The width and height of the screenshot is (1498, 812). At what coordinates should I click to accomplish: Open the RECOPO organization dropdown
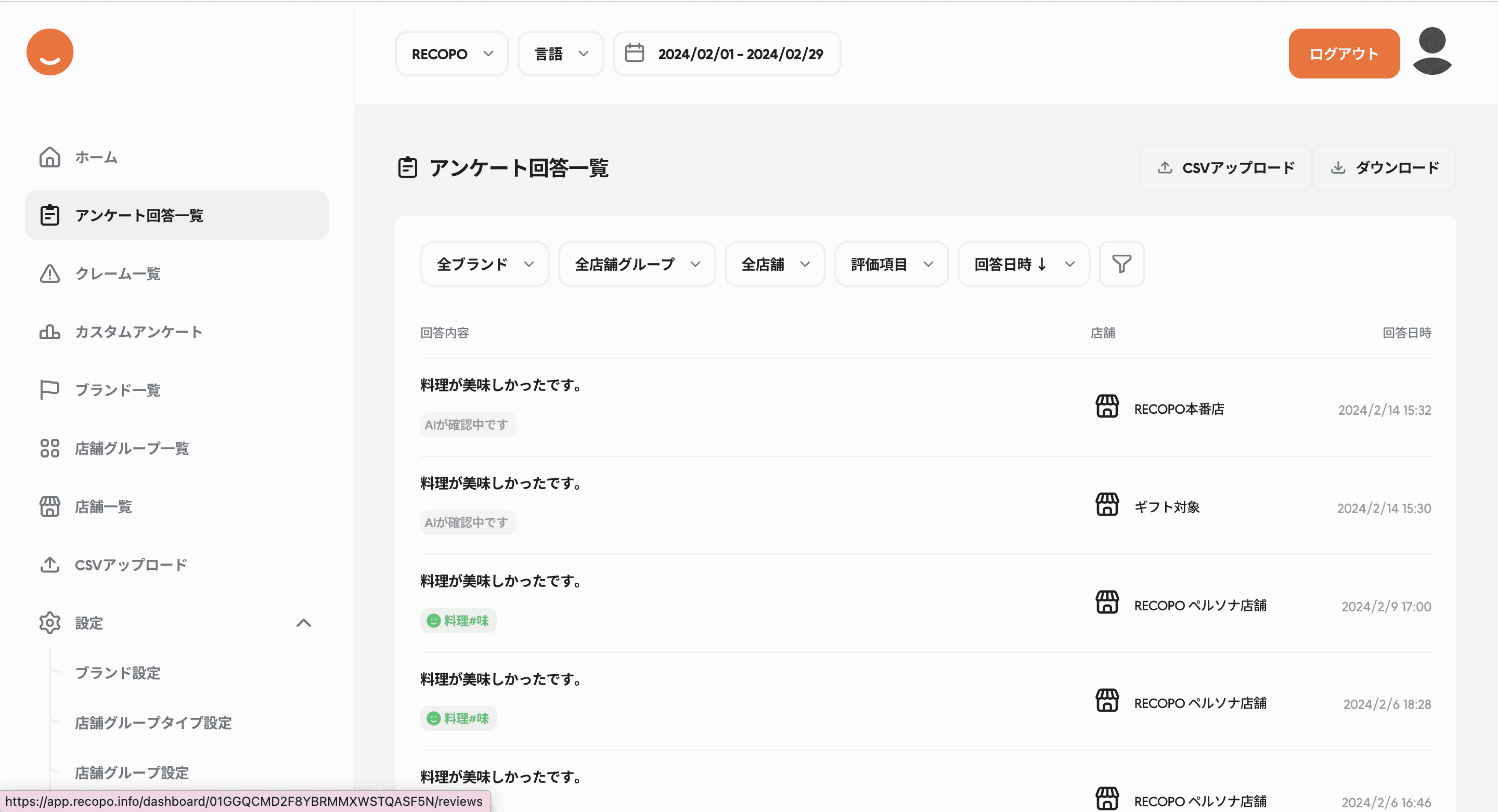[452, 54]
